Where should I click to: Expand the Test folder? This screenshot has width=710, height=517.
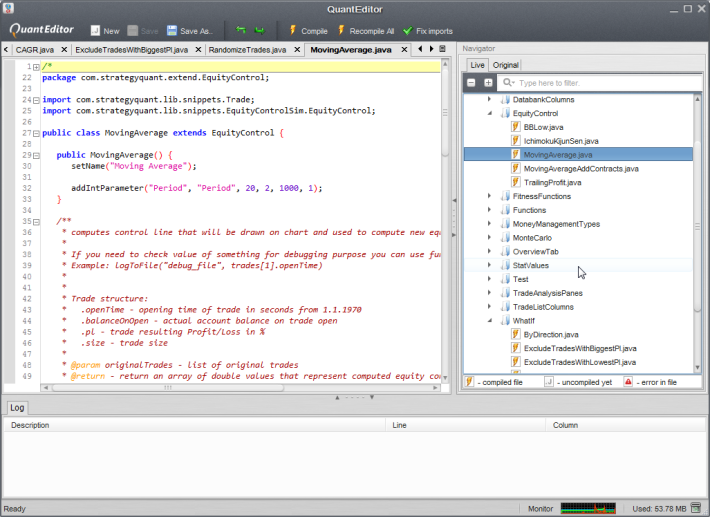coord(489,279)
